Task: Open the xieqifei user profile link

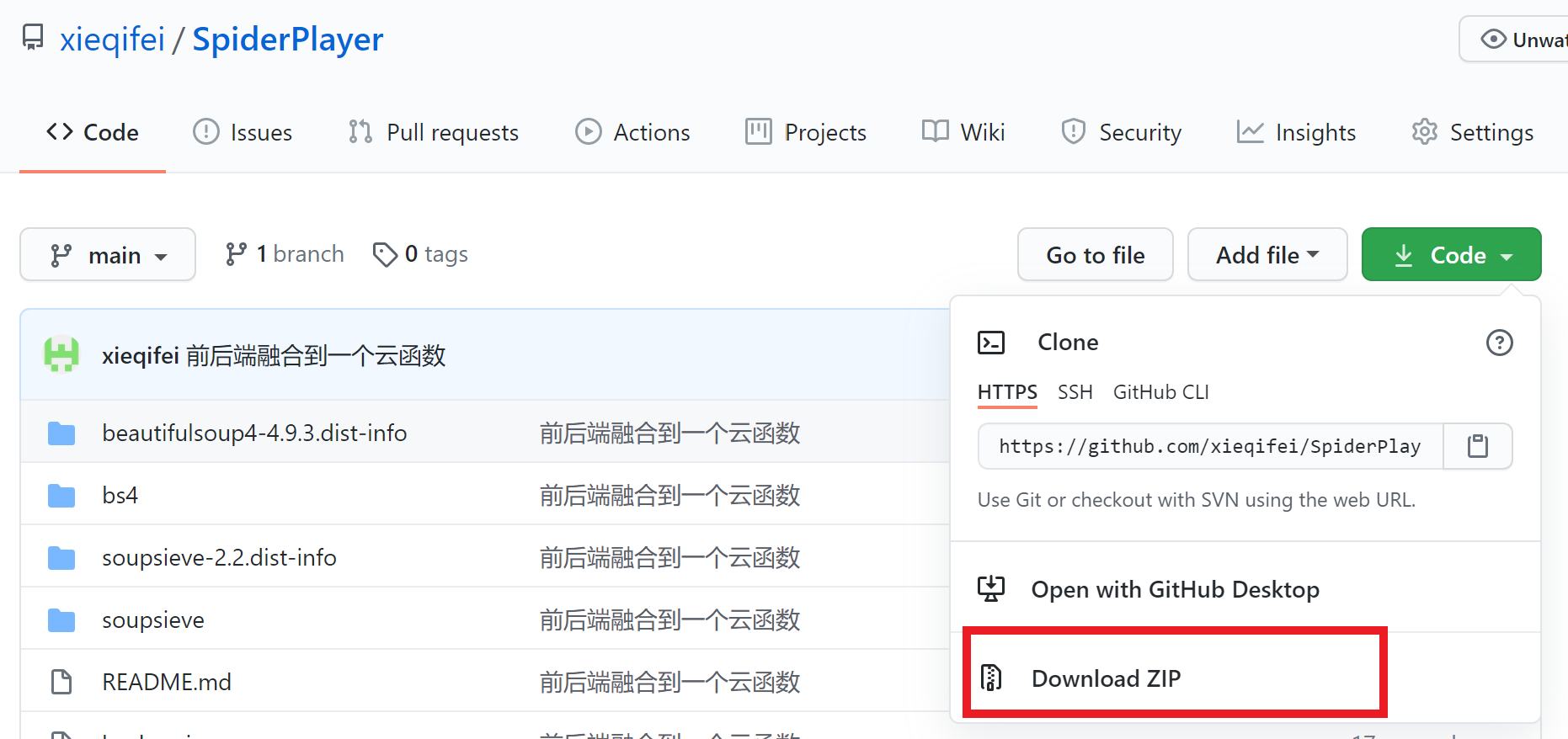Action: pos(112,40)
